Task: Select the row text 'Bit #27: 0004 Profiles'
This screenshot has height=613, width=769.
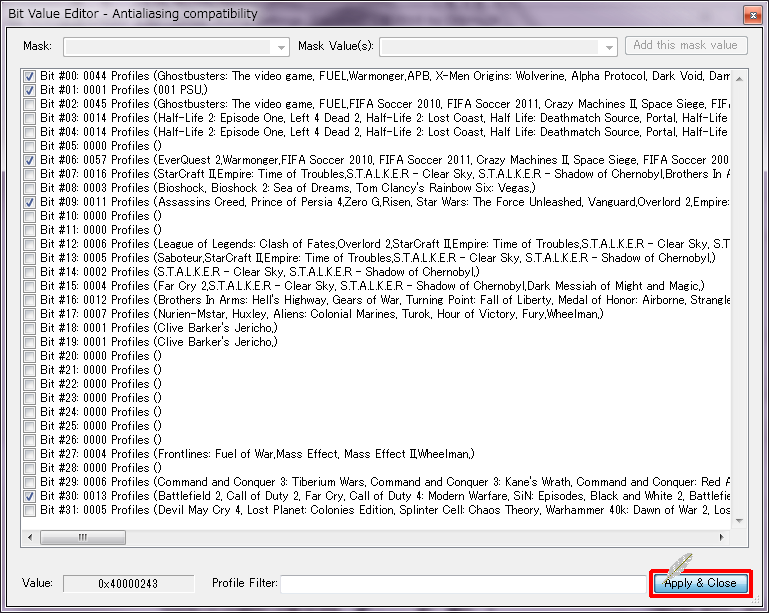Action: pyautogui.click(x=95, y=455)
